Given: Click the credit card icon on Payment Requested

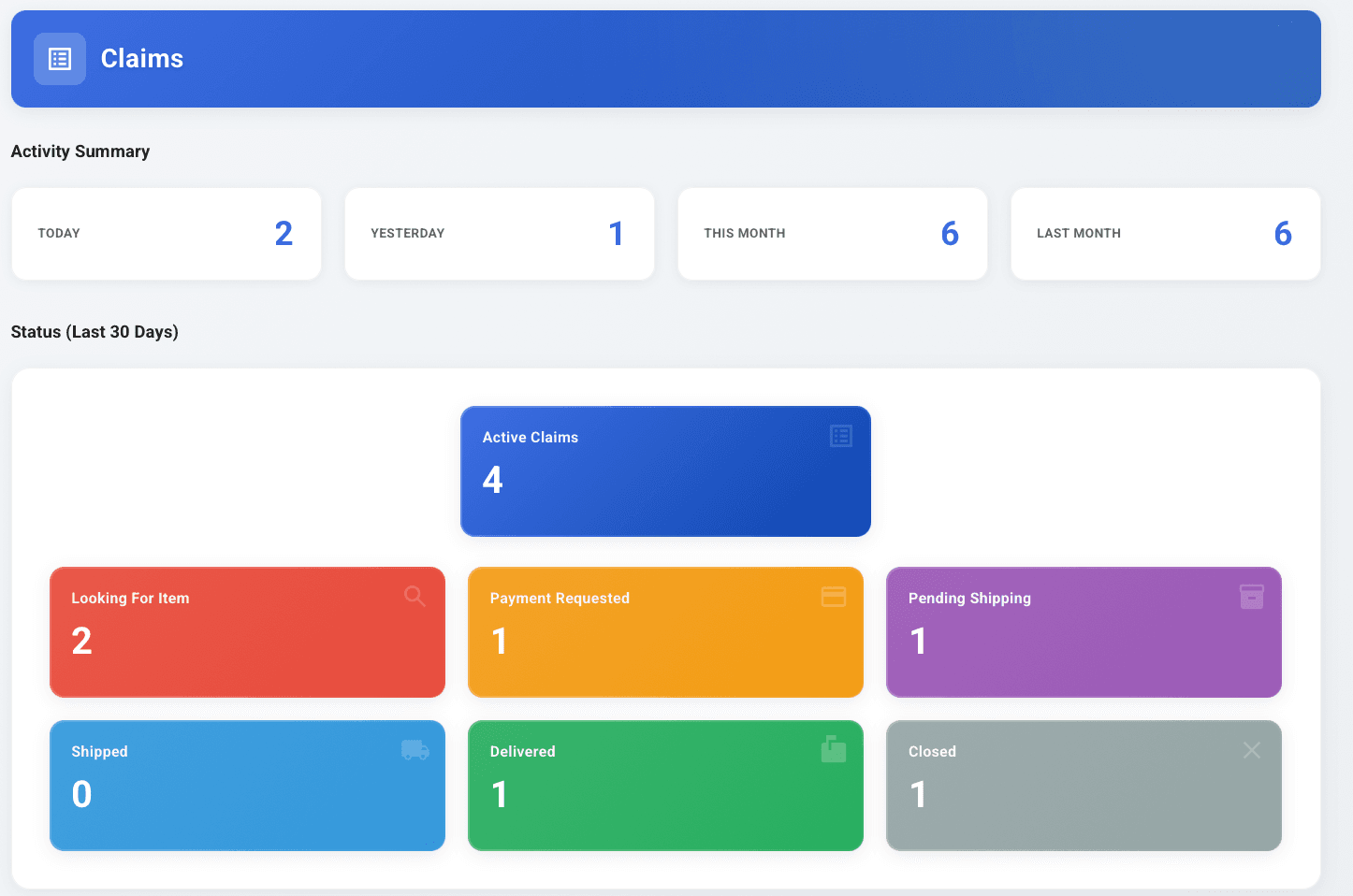Looking at the screenshot, I should coord(834,596).
